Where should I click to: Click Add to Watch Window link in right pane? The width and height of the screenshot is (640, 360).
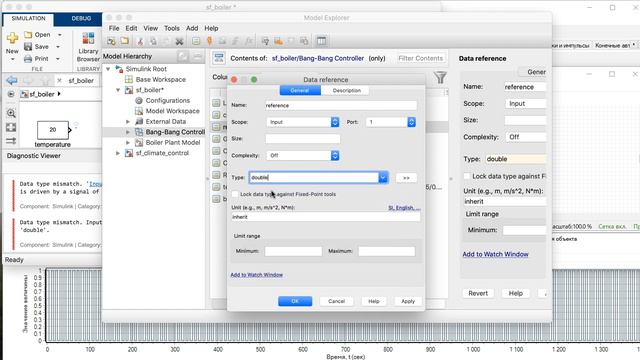pos(495,254)
